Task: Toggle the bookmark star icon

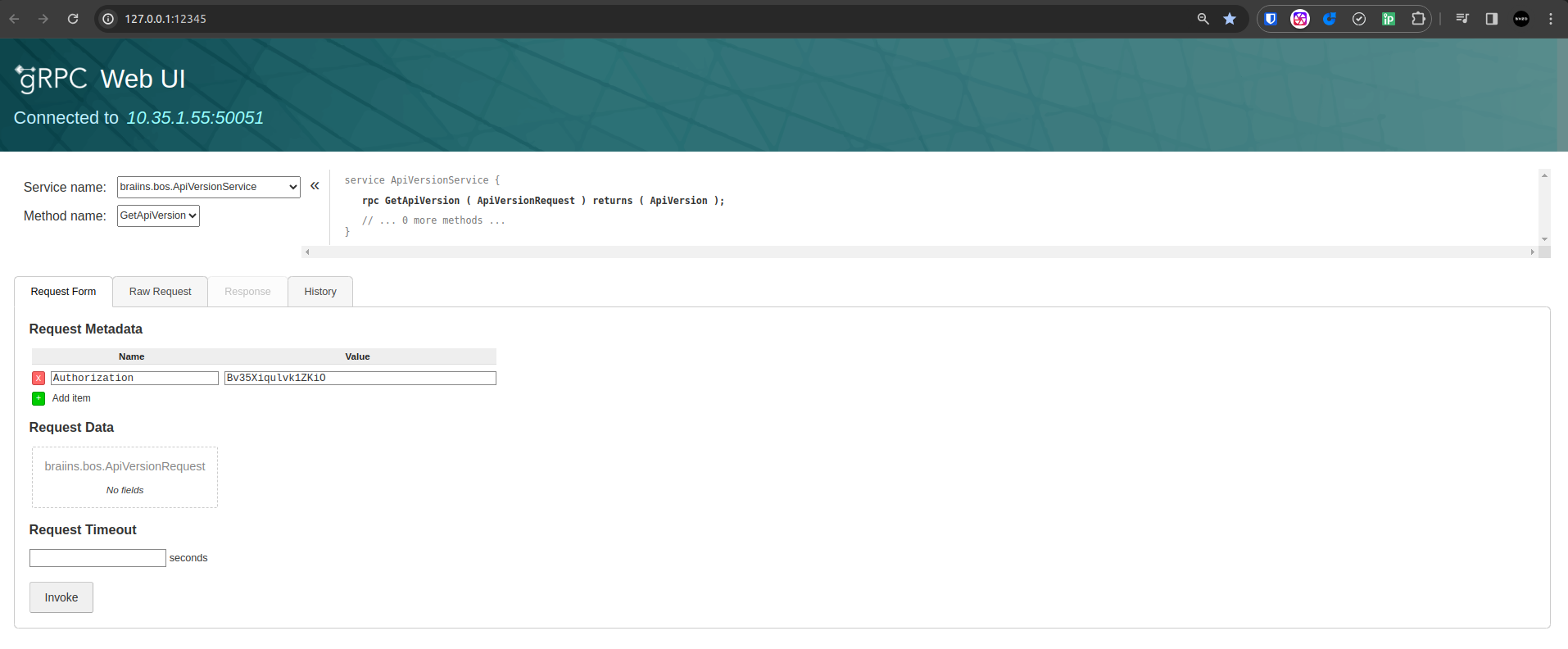Action: tap(1230, 19)
